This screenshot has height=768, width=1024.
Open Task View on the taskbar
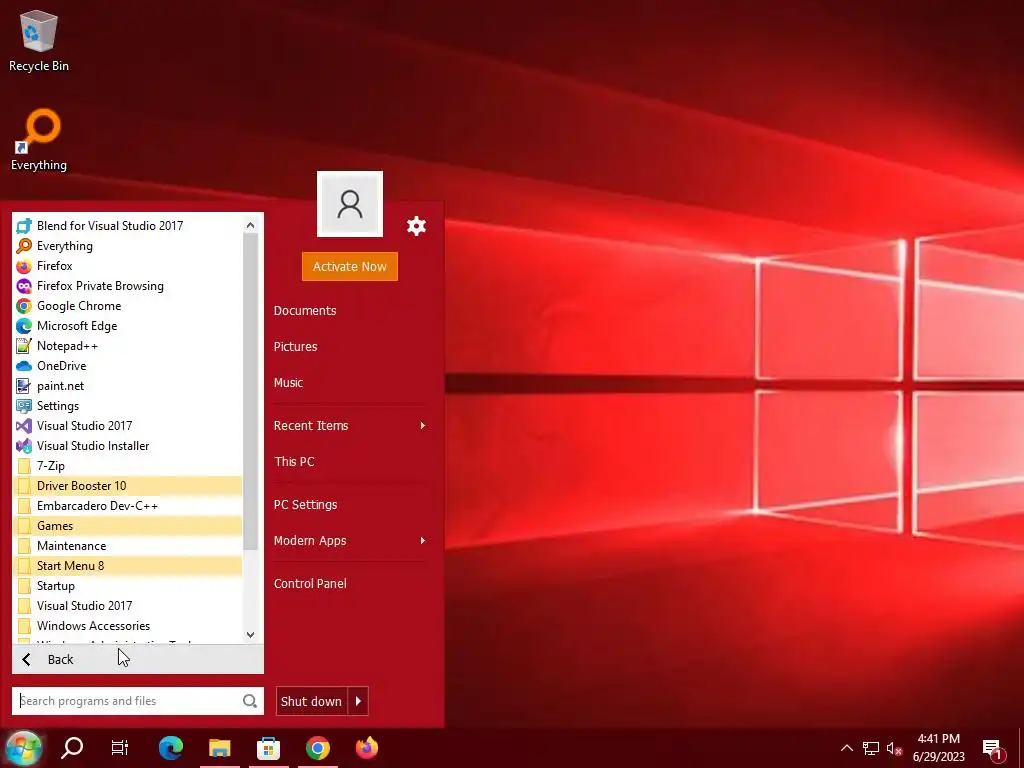pyautogui.click(x=120, y=748)
